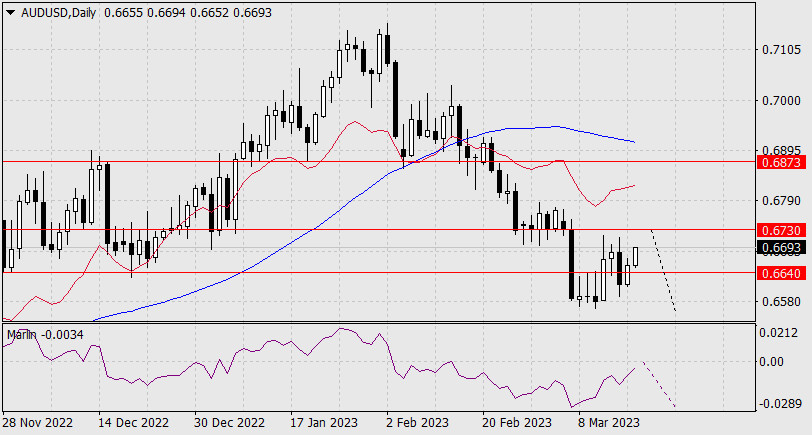
Task: Select the 0.6730 price level tag
Action: pyautogui.click(x=782, y=230)
